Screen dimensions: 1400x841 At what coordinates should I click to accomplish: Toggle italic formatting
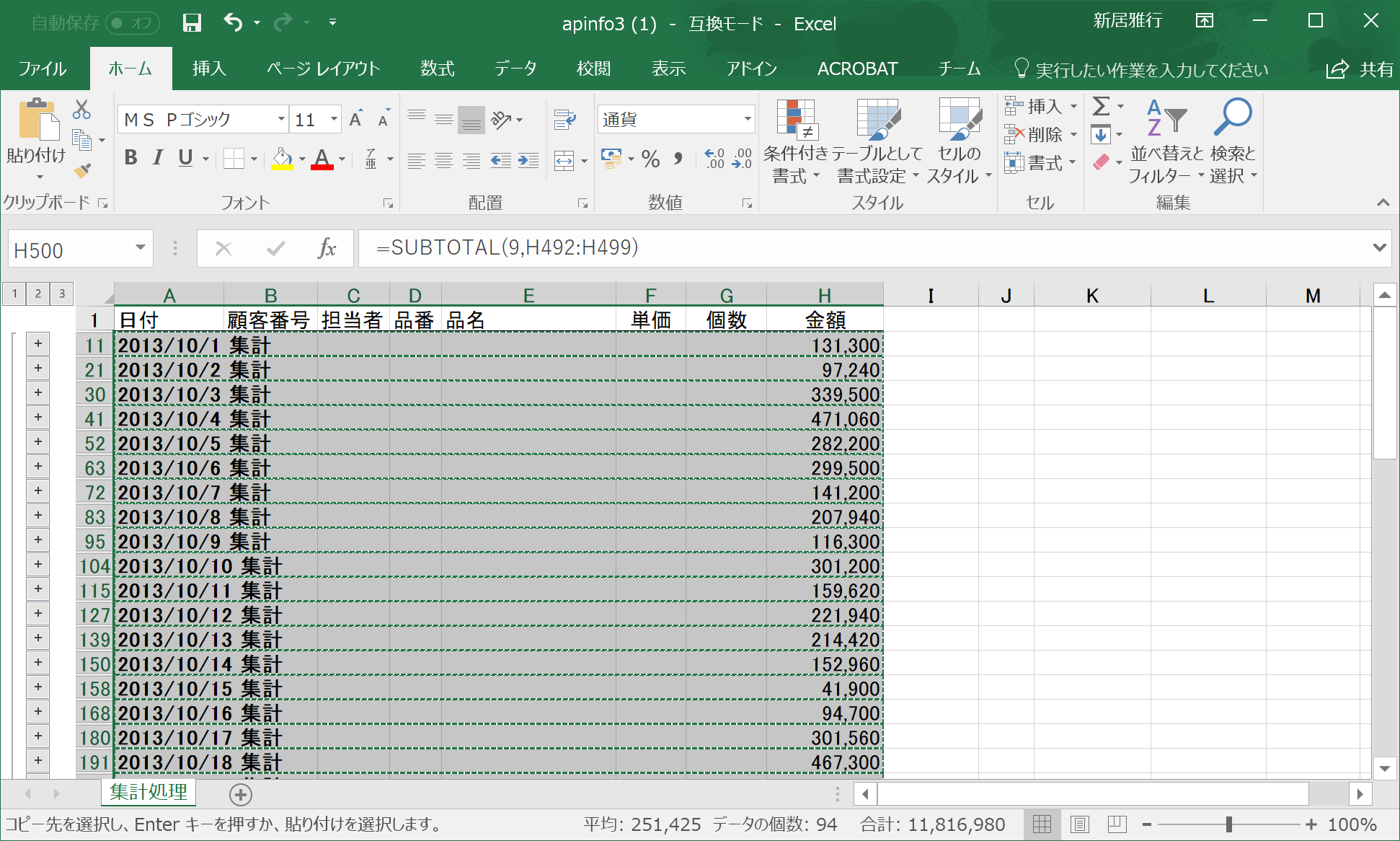(x=158, y=158)
